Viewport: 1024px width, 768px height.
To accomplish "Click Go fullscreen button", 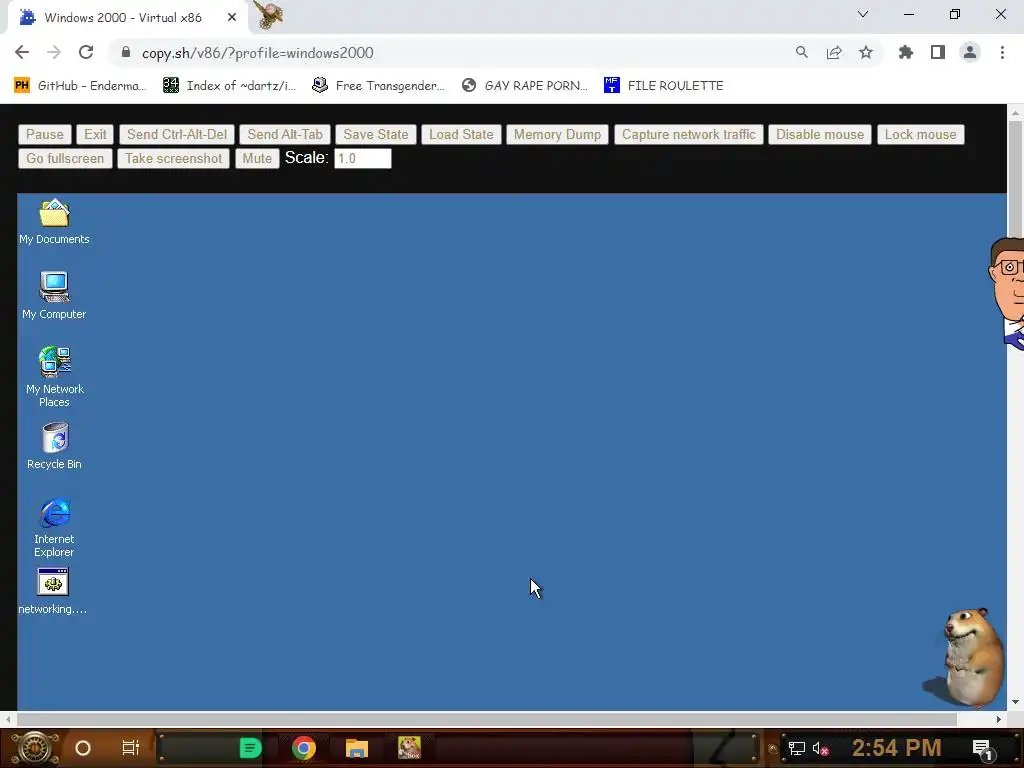I will (x=65, y=159).
